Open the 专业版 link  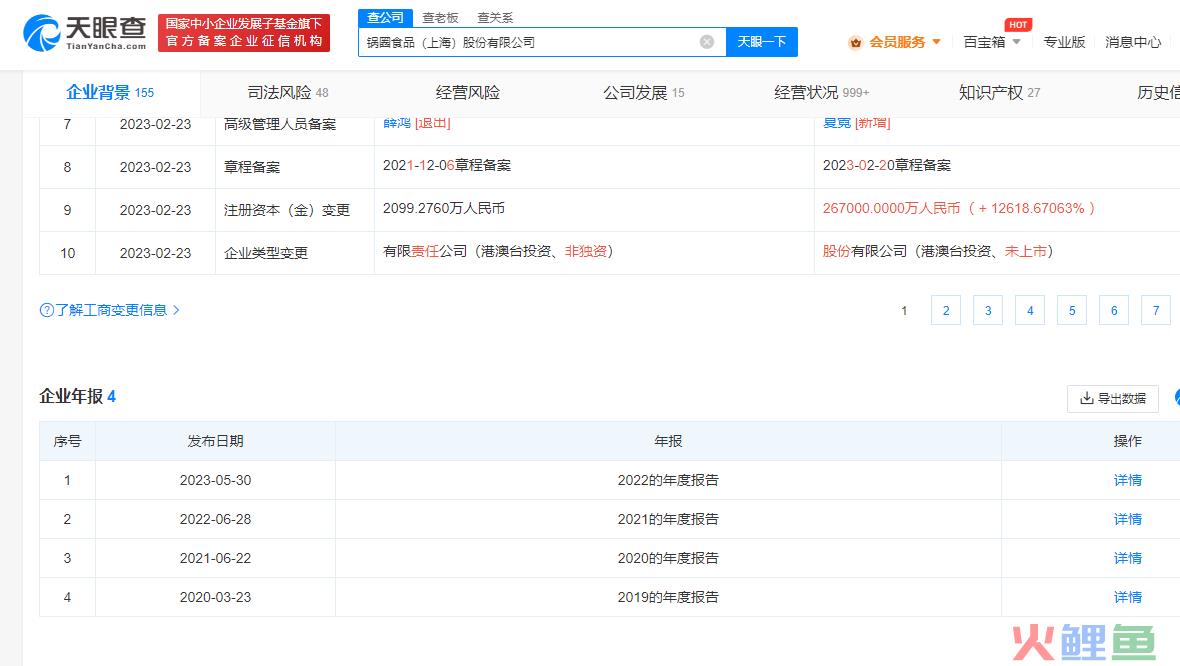(x=1064, y=42)
